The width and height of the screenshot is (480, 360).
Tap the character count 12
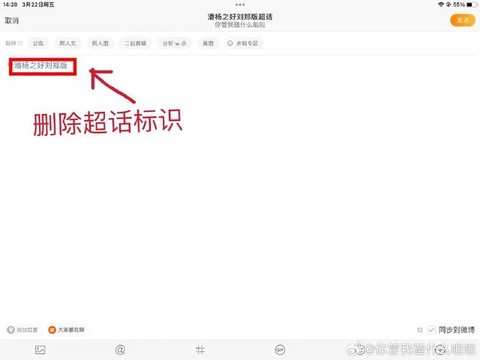pos(420,330)
